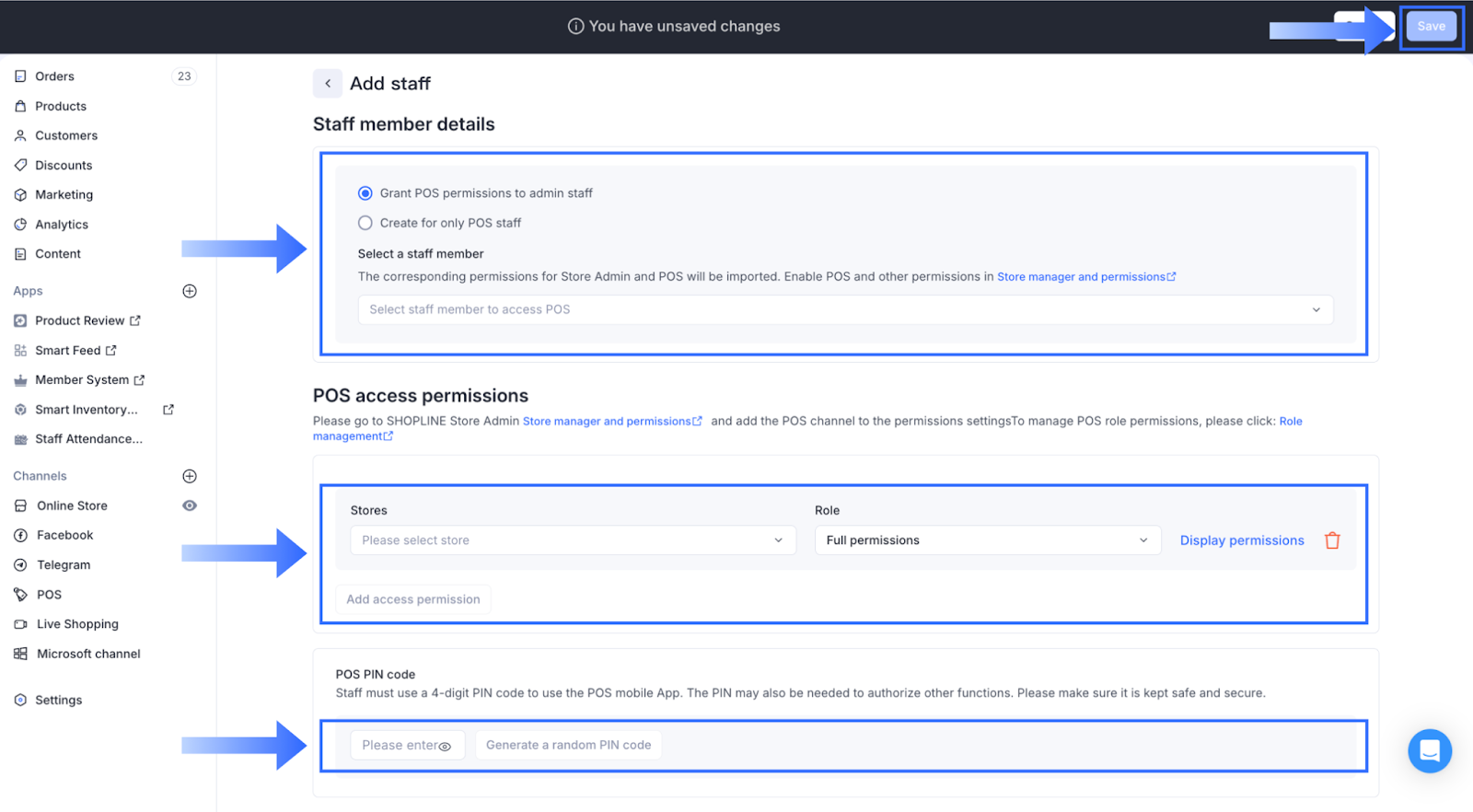Click the plus icon next to Channels
1473x812 pixels.
point(190,476)
